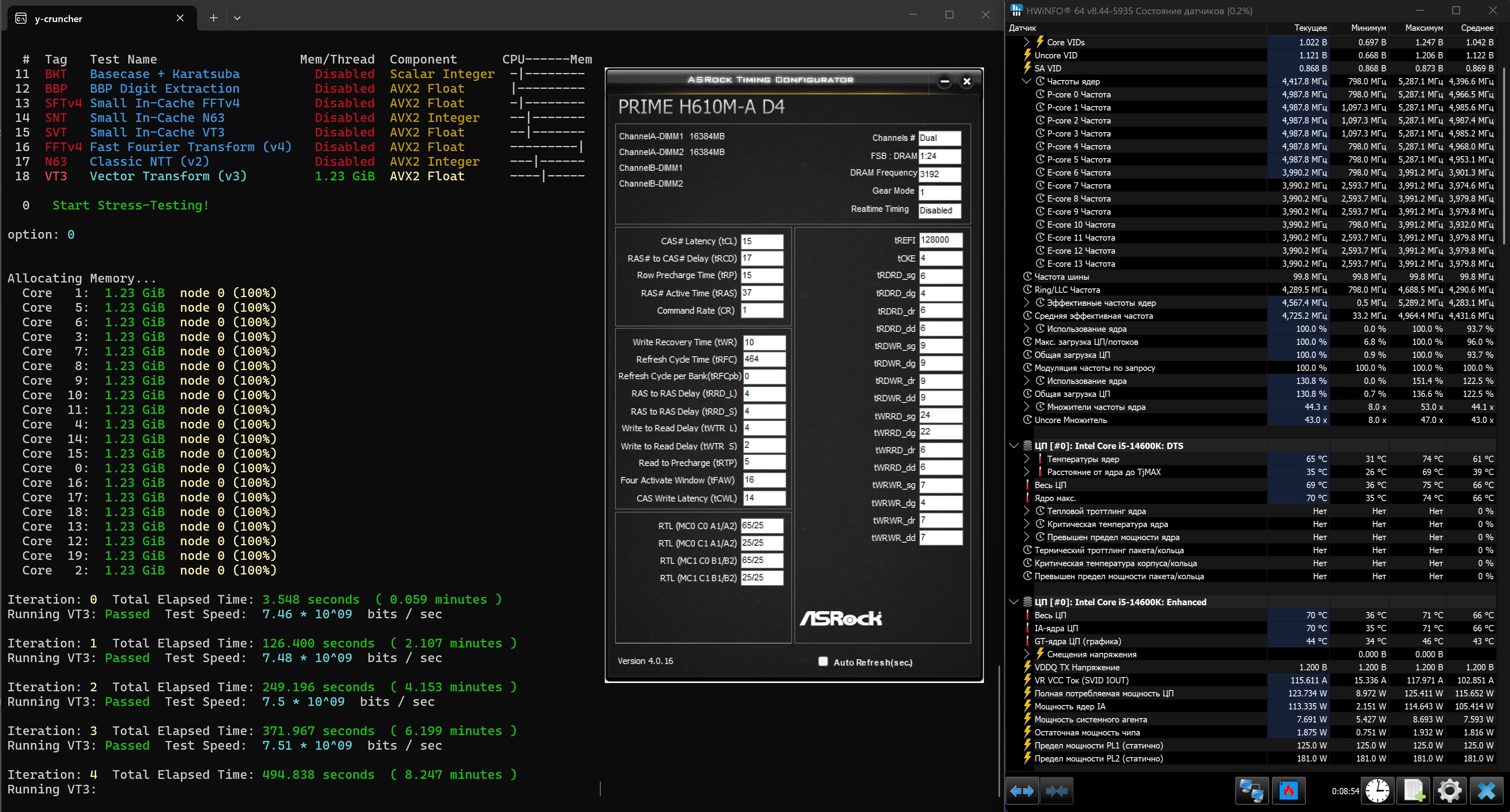
Task: Reset sensor timer with clock icon
Action: pos(1377,791)
